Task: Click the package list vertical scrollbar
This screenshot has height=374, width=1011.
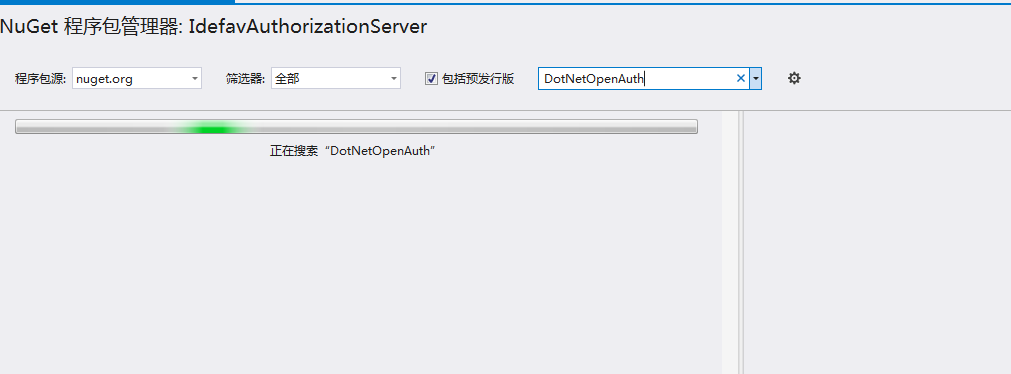Action: tap(731, 242)
